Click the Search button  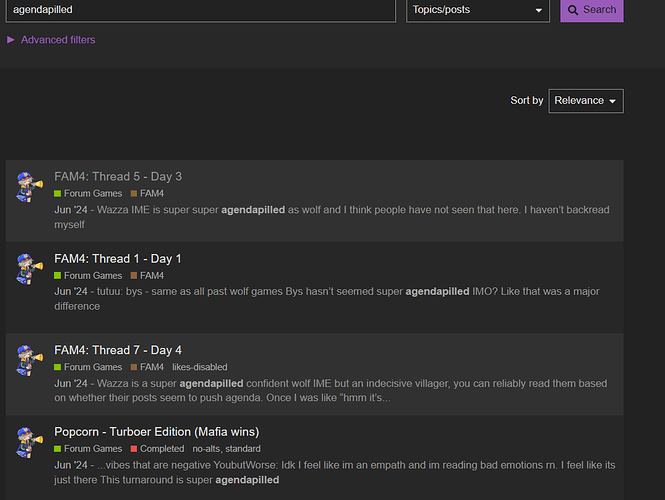tap(591, 10)
